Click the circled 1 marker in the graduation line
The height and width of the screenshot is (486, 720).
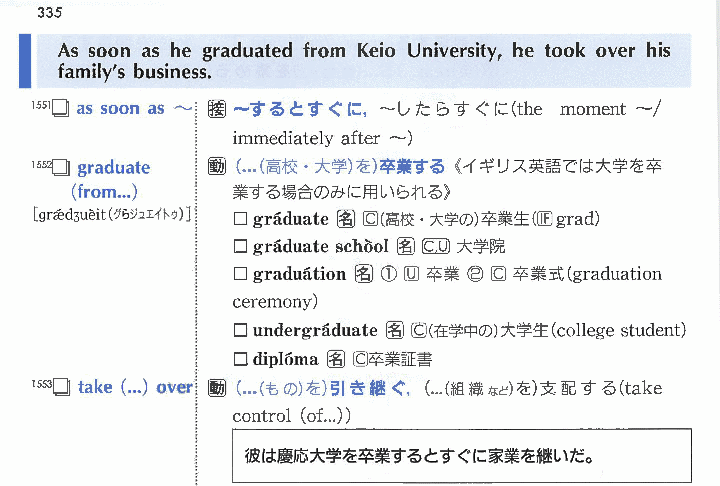pos(388,274)
